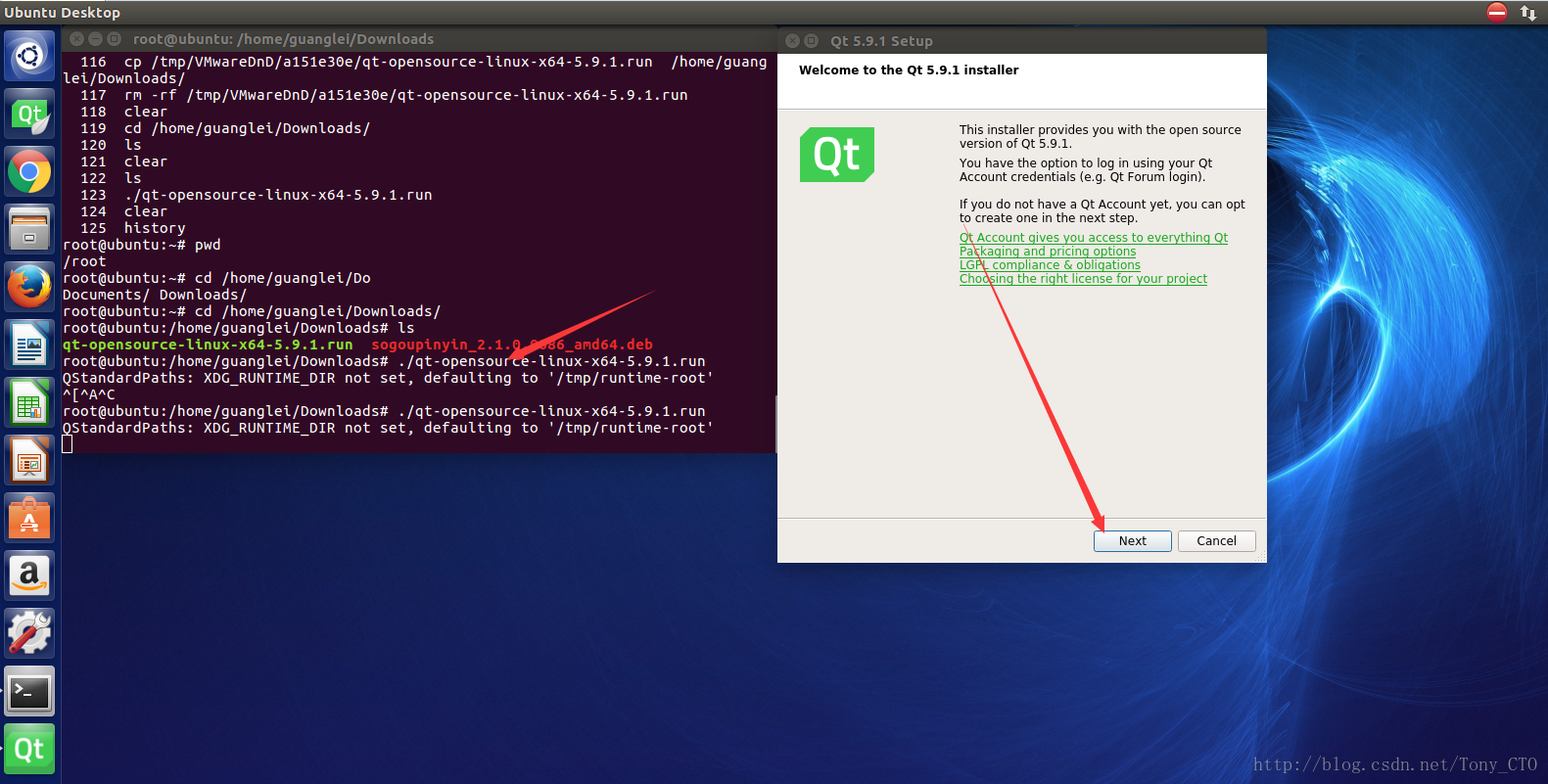Click 'sogoupinyin_2.1.0.0086_amd64.deb' red filename in terminal
The height and width of the screenshot is (784, 1548).
point(512,345)
